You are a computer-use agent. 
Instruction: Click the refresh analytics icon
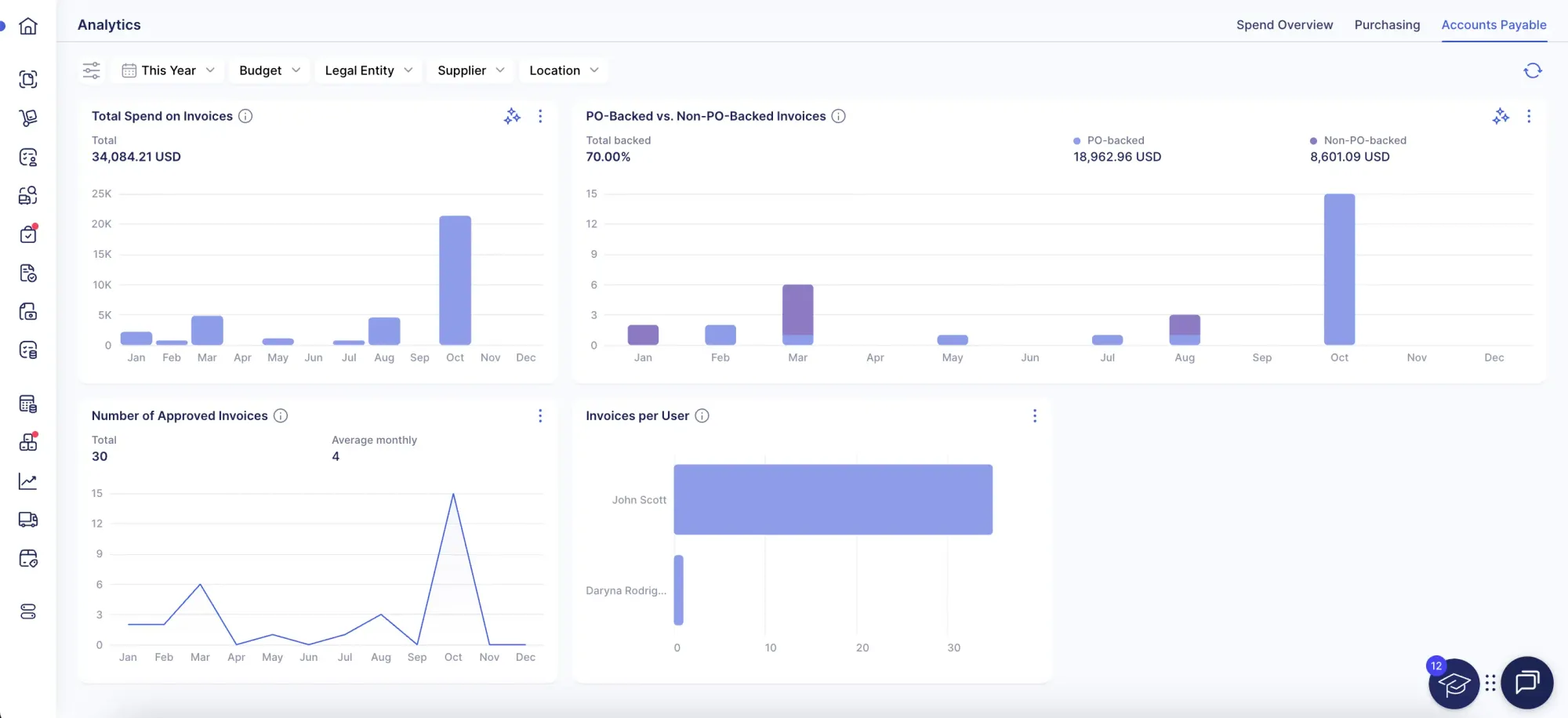(1532, 71)
